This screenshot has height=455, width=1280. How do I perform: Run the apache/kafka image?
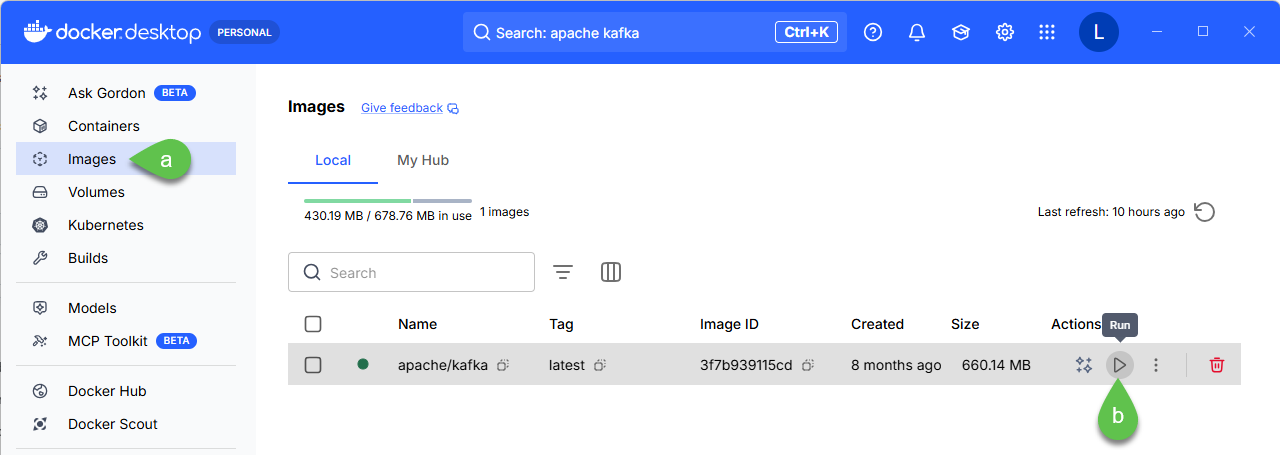coord(1120,365)
